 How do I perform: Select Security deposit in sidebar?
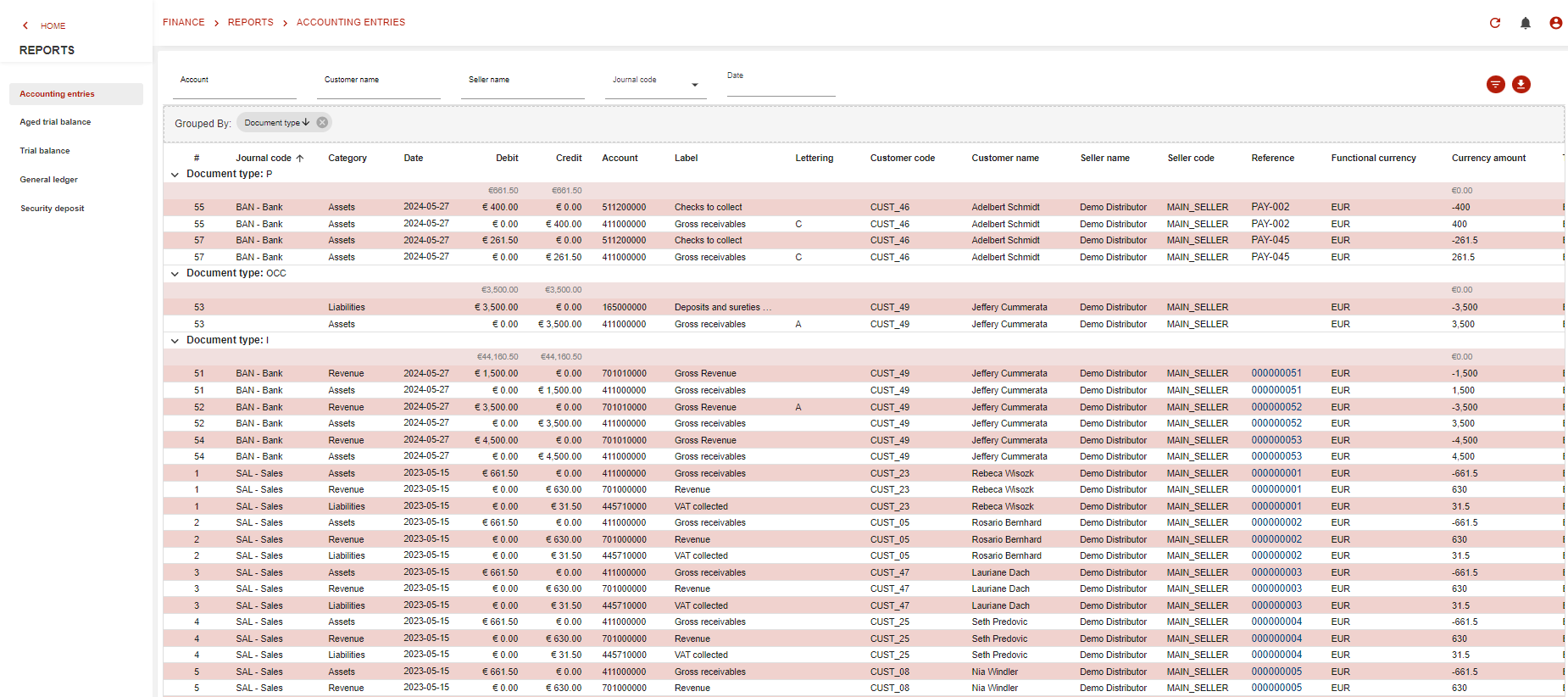(x=52, y=209)
